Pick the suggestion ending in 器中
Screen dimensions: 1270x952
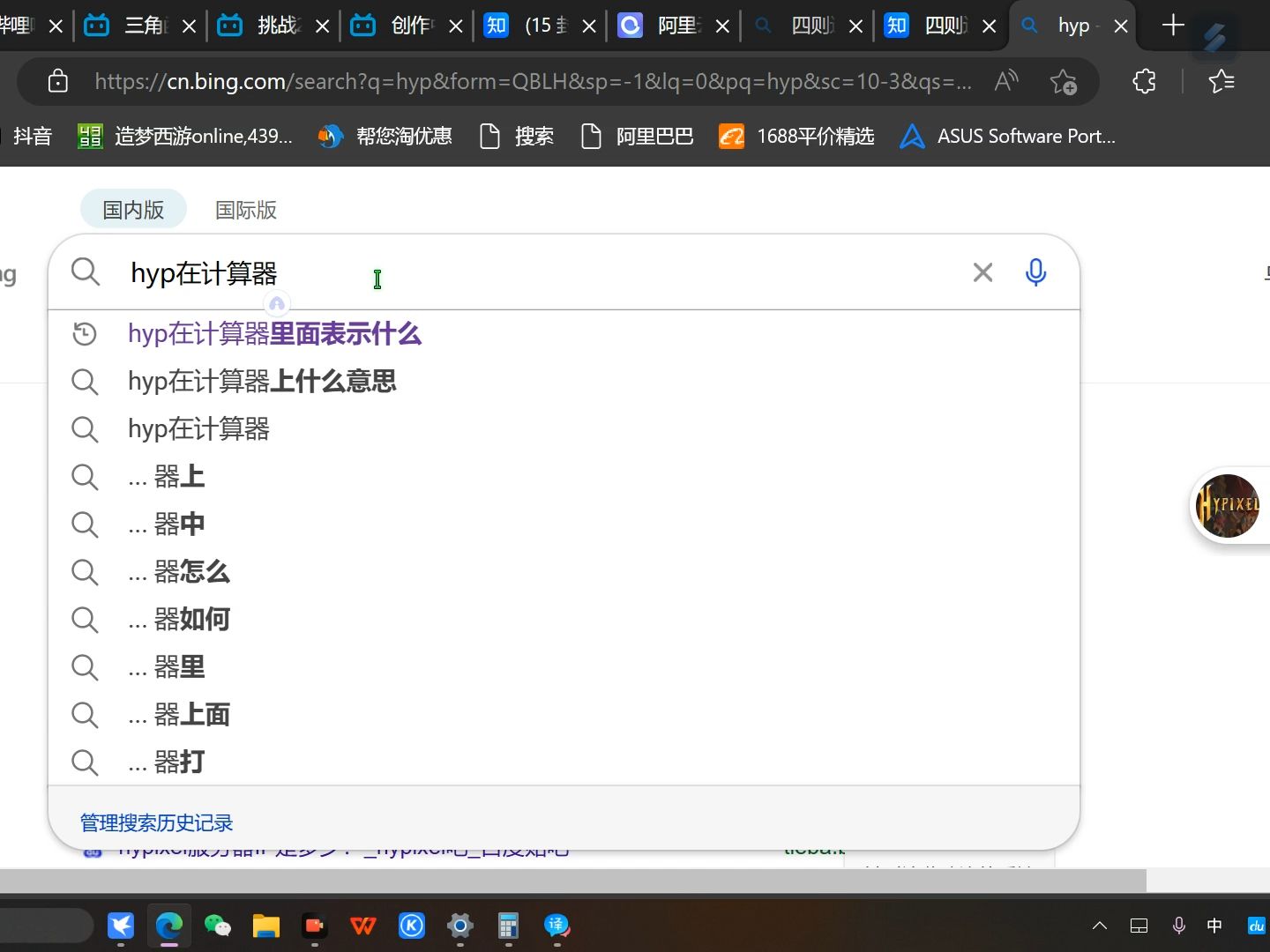coord(167,524)
